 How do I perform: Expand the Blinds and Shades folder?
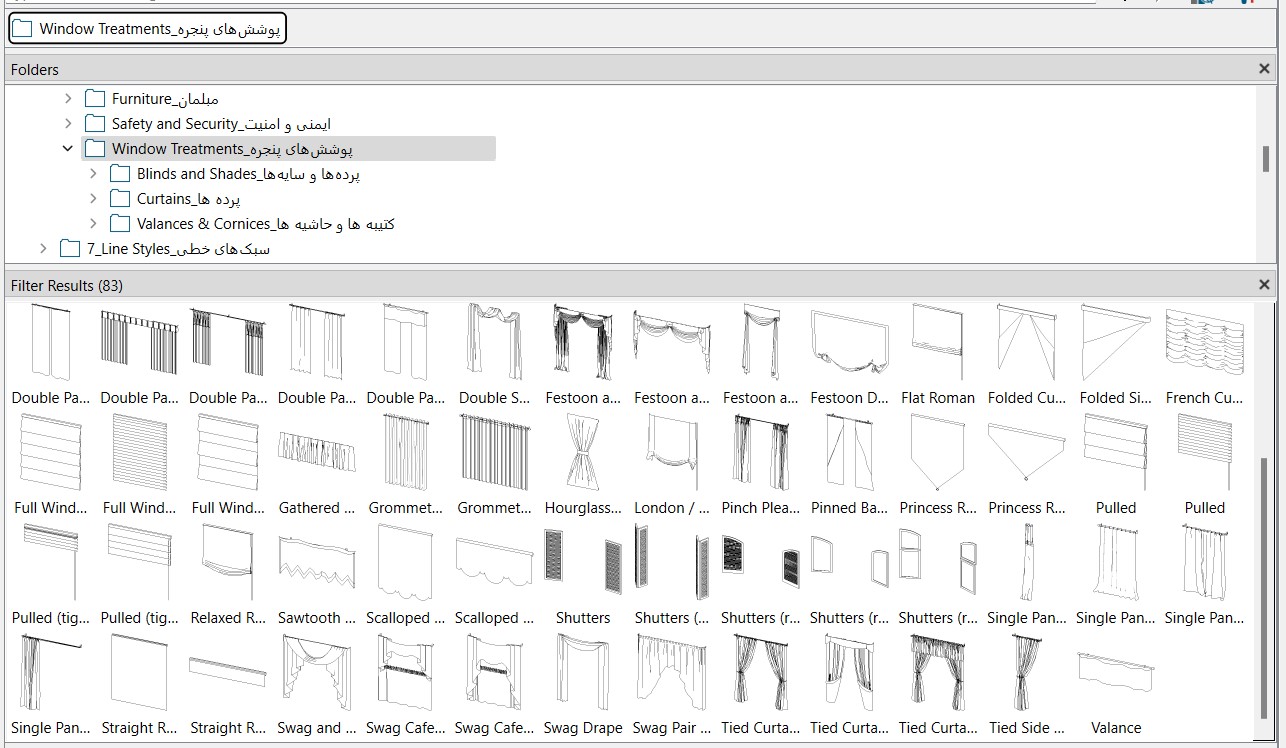point(93,174)
